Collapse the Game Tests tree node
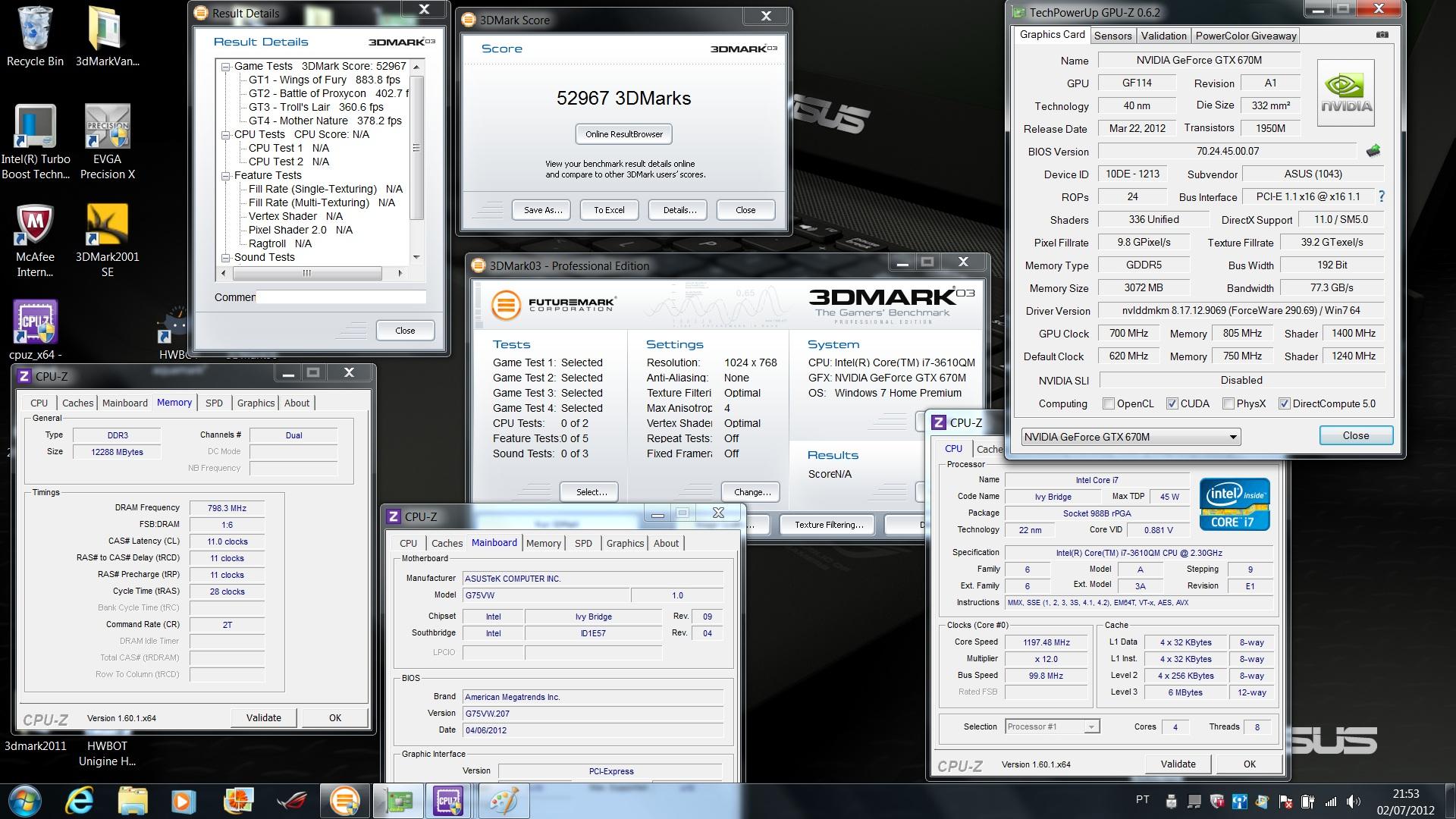Viewport: 1456px width, 819px height. 225,67
